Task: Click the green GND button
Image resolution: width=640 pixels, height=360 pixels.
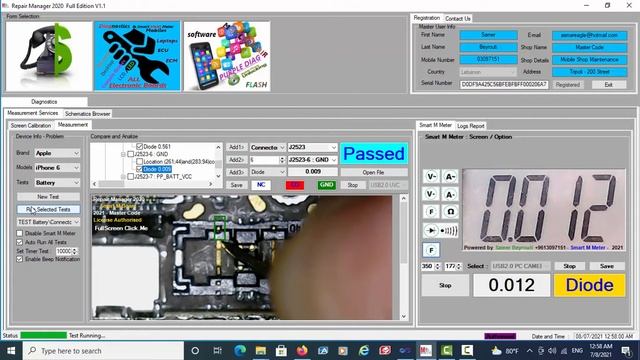Action: 326,185
